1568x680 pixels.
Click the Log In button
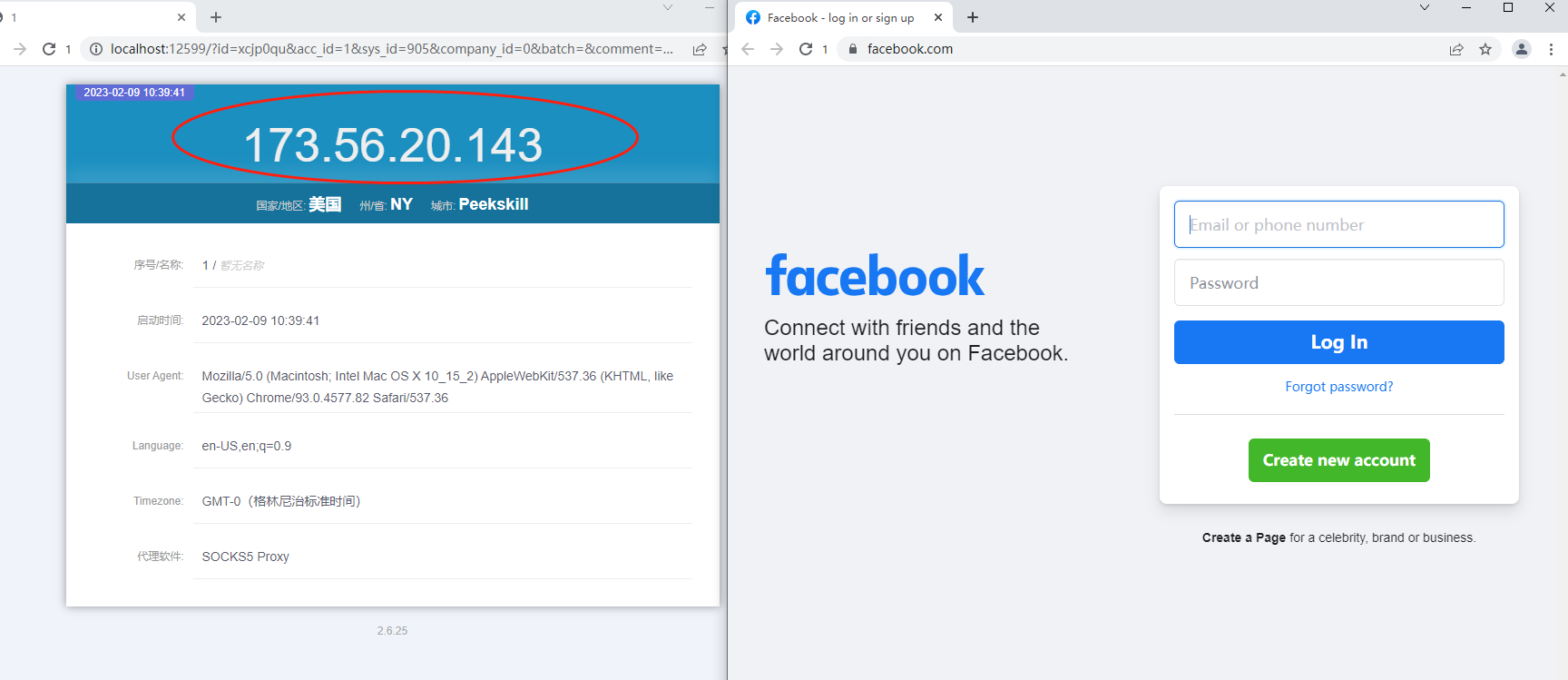(x=1339, y=342)
